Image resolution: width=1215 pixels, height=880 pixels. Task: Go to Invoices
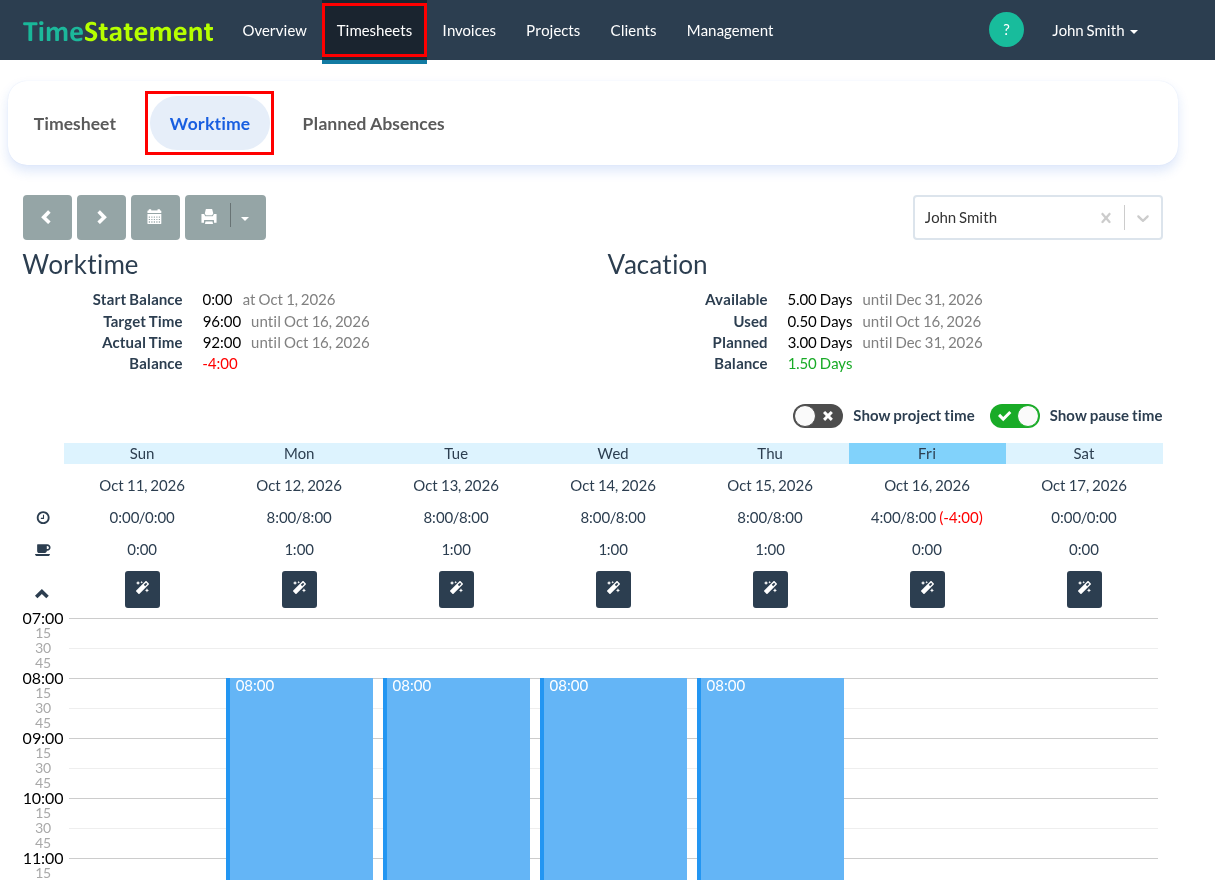pyautogui.click(x=469, y=31)
